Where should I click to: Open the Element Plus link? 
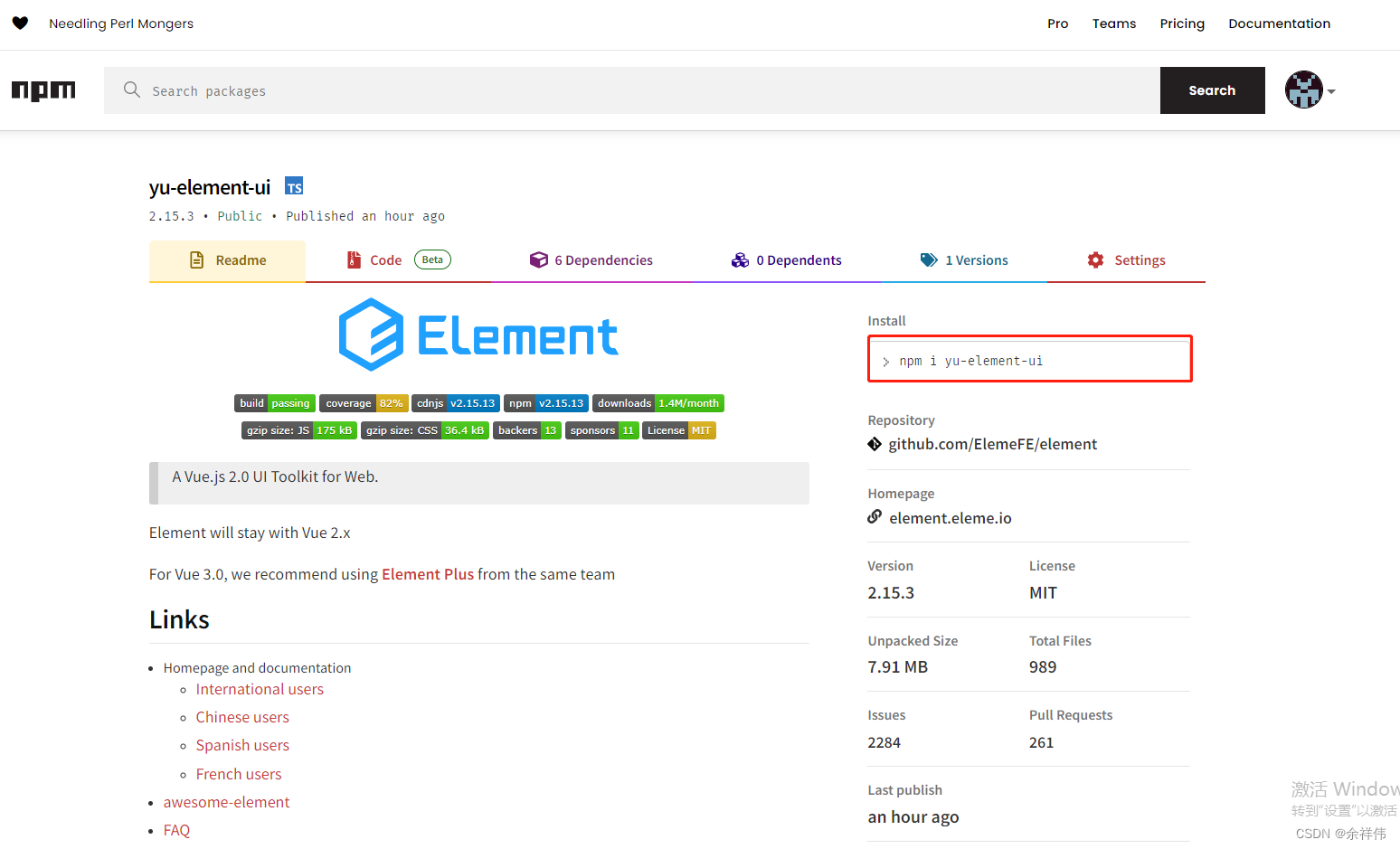click(428, 574)
